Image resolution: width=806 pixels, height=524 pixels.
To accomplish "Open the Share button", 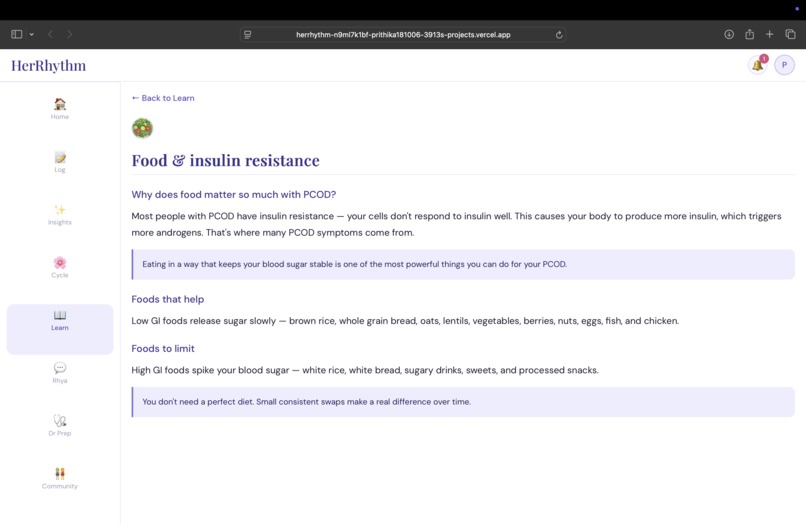I will pos(749,34).
